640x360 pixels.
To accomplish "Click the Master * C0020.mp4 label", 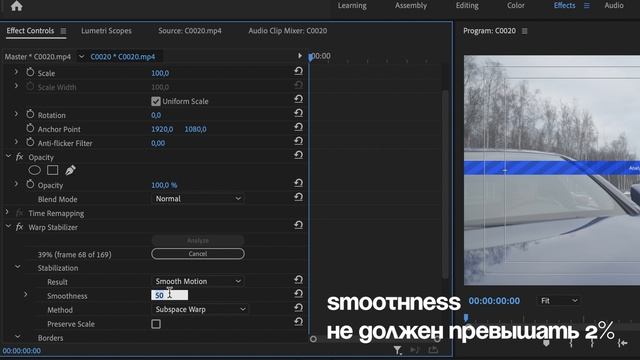I will tap(38, 57).
